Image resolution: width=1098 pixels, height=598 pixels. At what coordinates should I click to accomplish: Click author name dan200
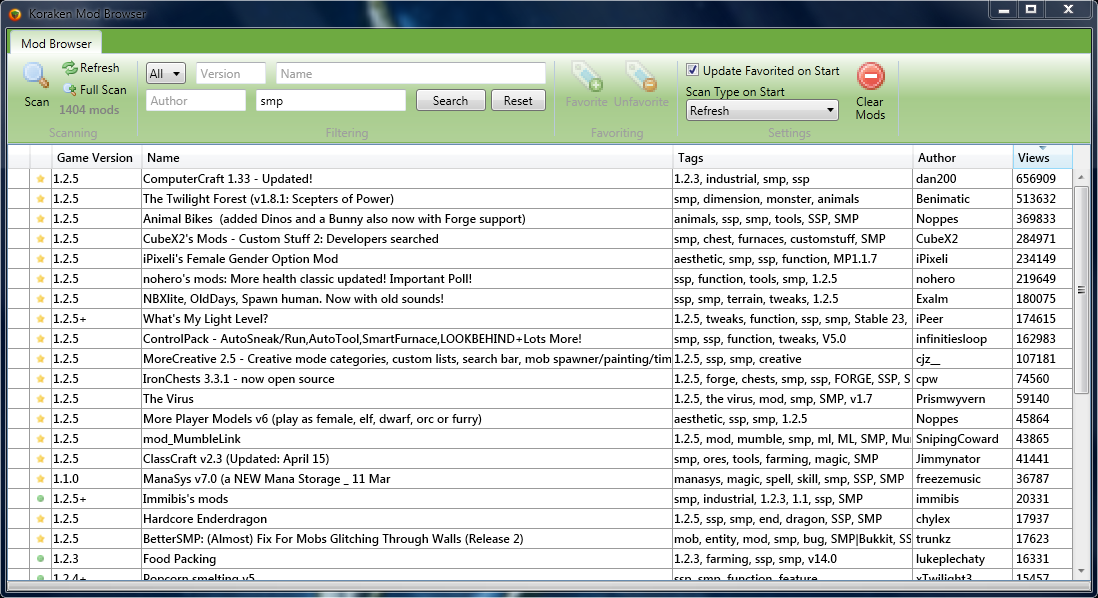(936, 179)
